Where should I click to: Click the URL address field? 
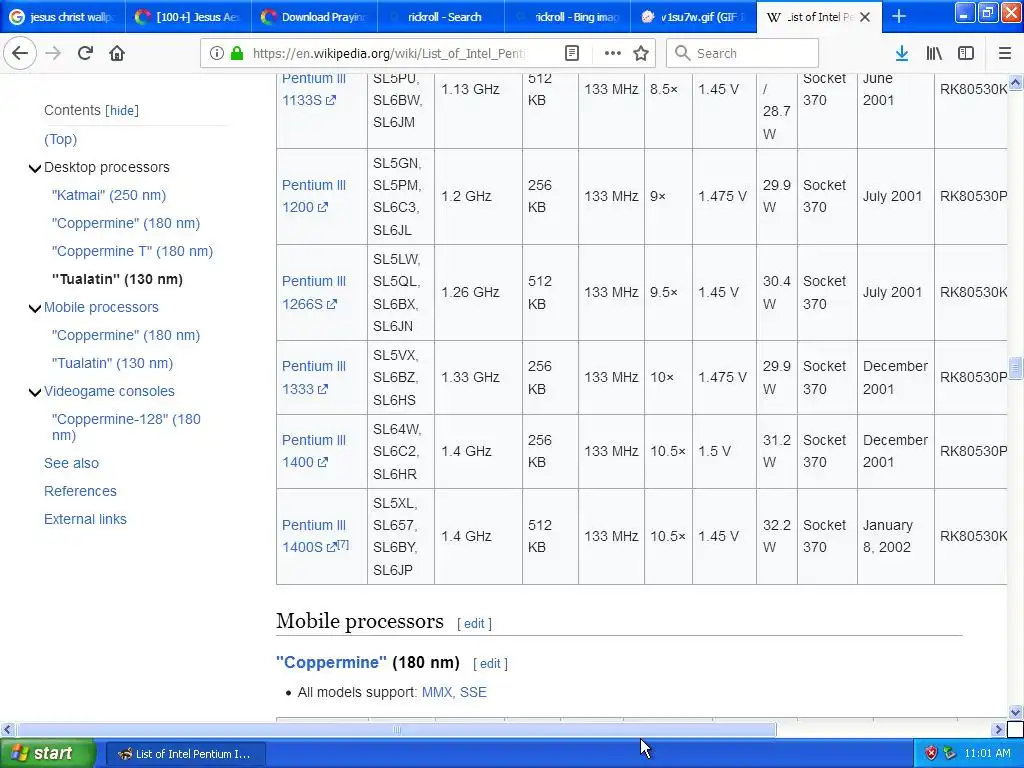389,54
